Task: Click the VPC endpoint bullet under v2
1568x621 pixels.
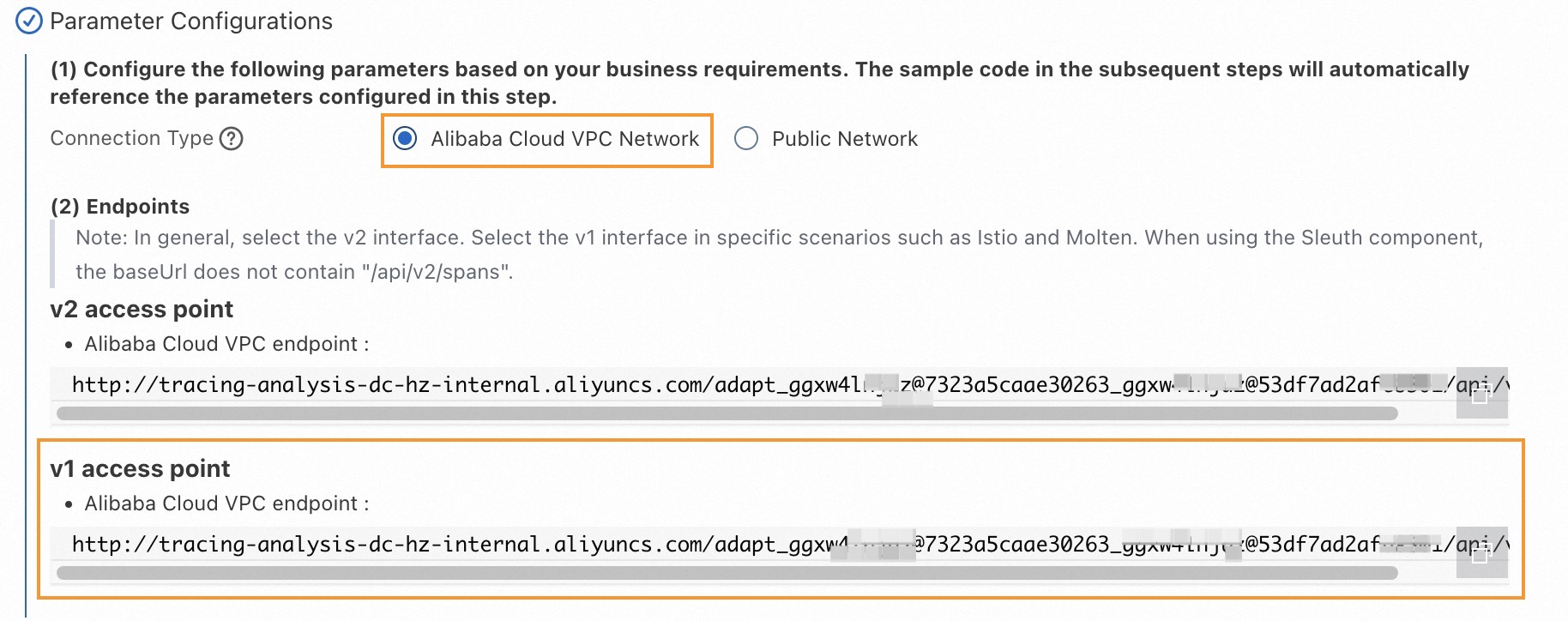Action: [226, 344]
